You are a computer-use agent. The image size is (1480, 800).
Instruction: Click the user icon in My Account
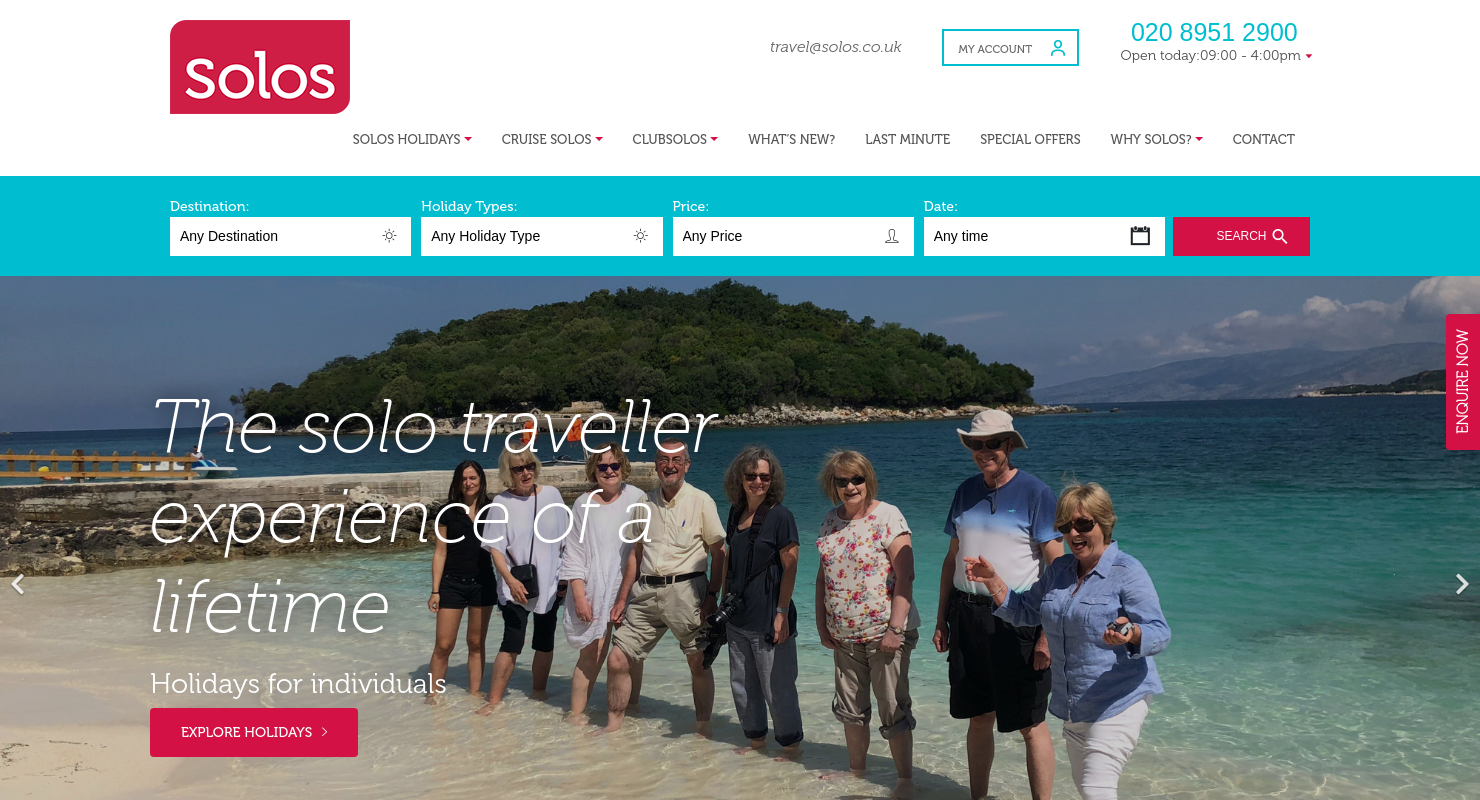pos(1058,48)
